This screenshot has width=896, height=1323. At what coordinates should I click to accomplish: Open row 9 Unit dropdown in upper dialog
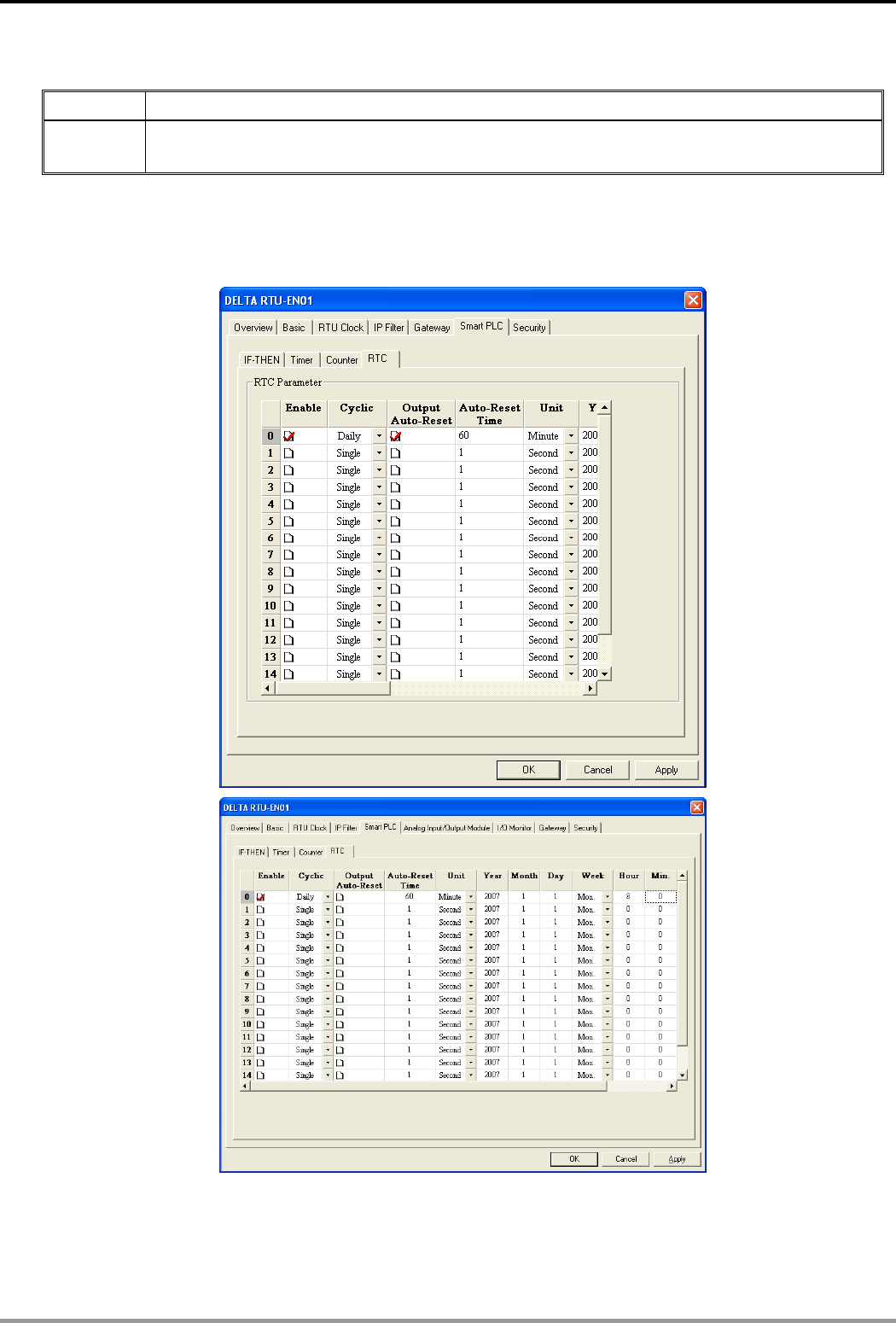pos(572,589)
